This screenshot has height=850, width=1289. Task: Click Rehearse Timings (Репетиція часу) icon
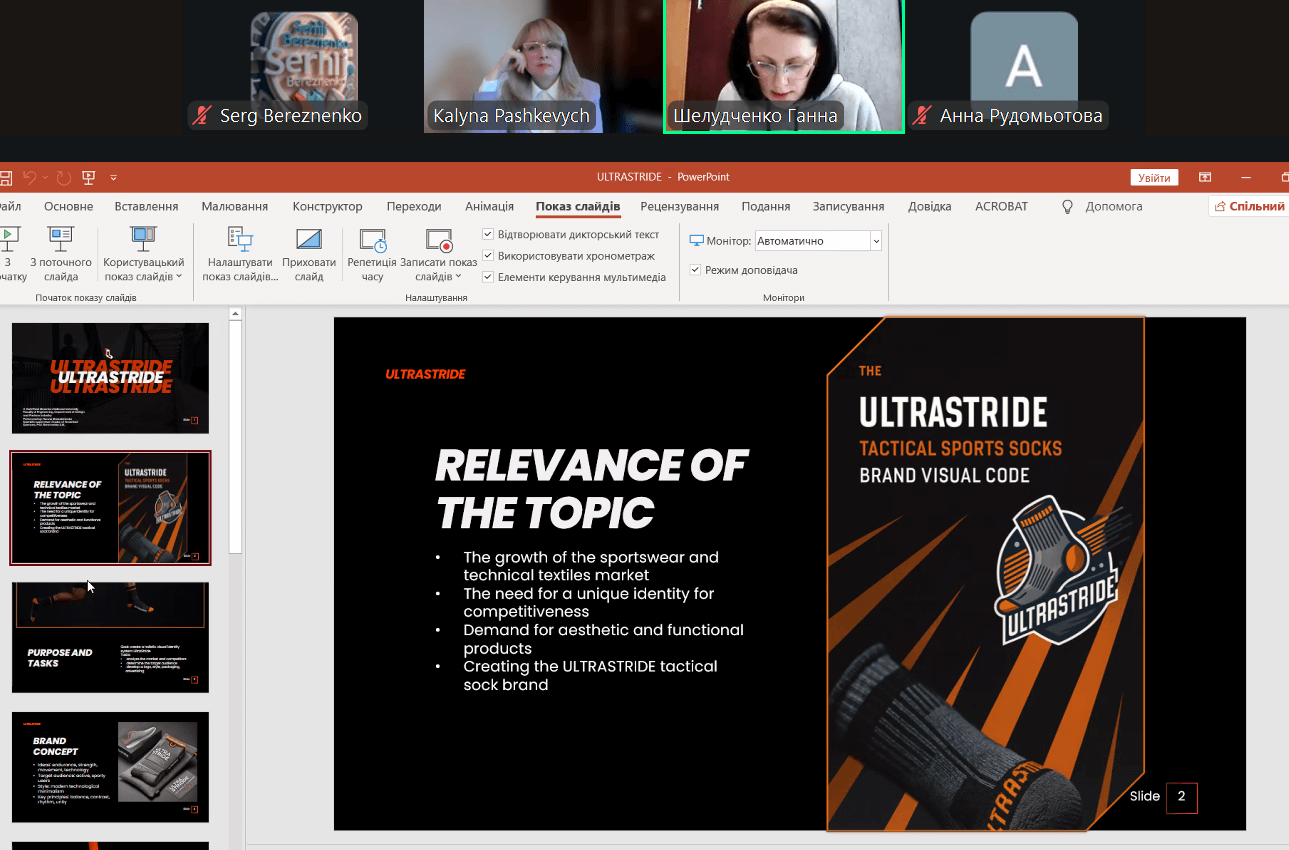pos(372,239)
